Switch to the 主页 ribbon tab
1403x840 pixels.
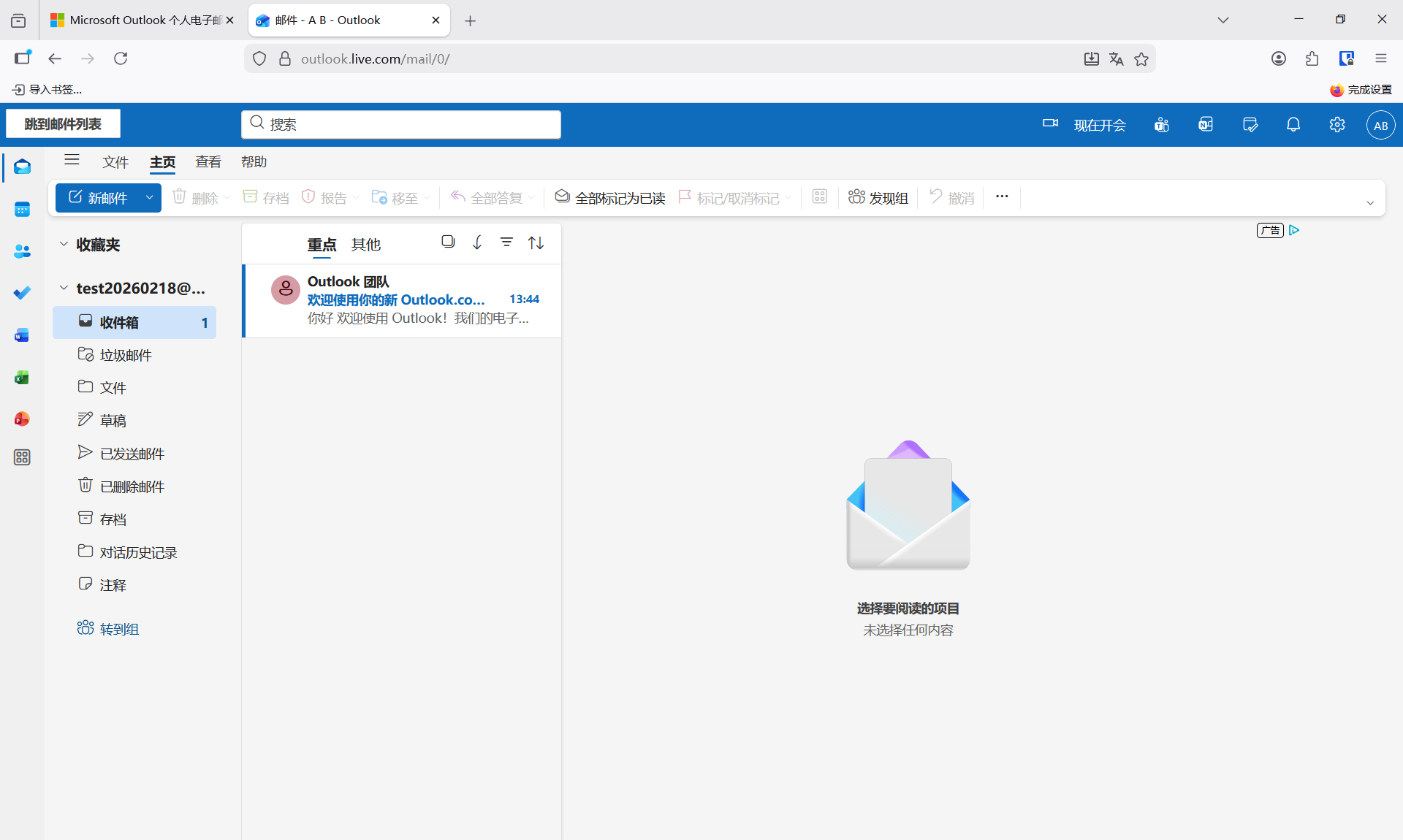tap(163, 162)
